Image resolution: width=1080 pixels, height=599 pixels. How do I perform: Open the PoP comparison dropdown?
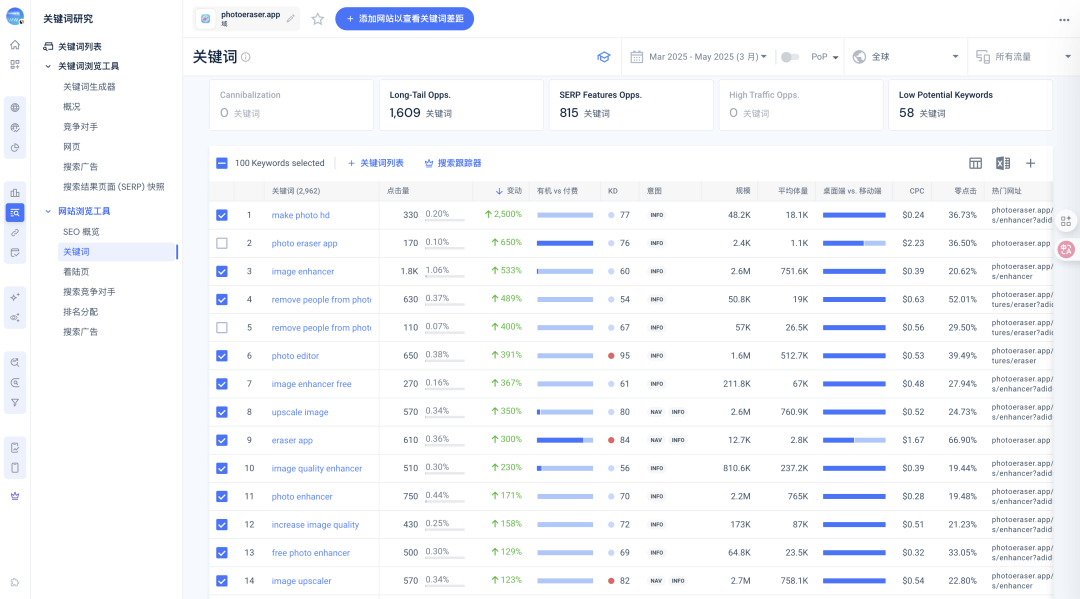tap(824, 57)
